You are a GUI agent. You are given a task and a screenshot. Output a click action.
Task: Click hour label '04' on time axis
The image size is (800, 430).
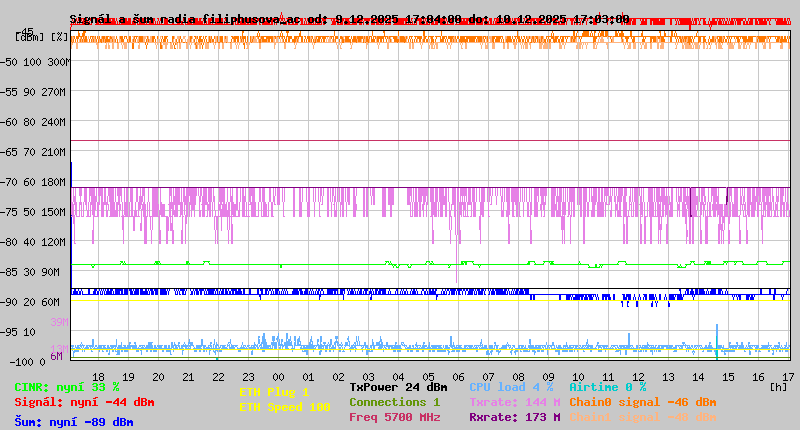pyautogui.click(x=398, y=377)
